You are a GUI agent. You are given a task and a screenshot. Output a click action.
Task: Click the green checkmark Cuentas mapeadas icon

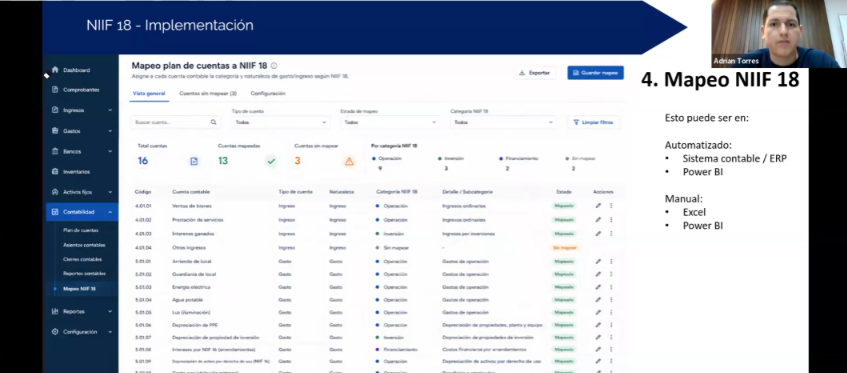[271, 161]
